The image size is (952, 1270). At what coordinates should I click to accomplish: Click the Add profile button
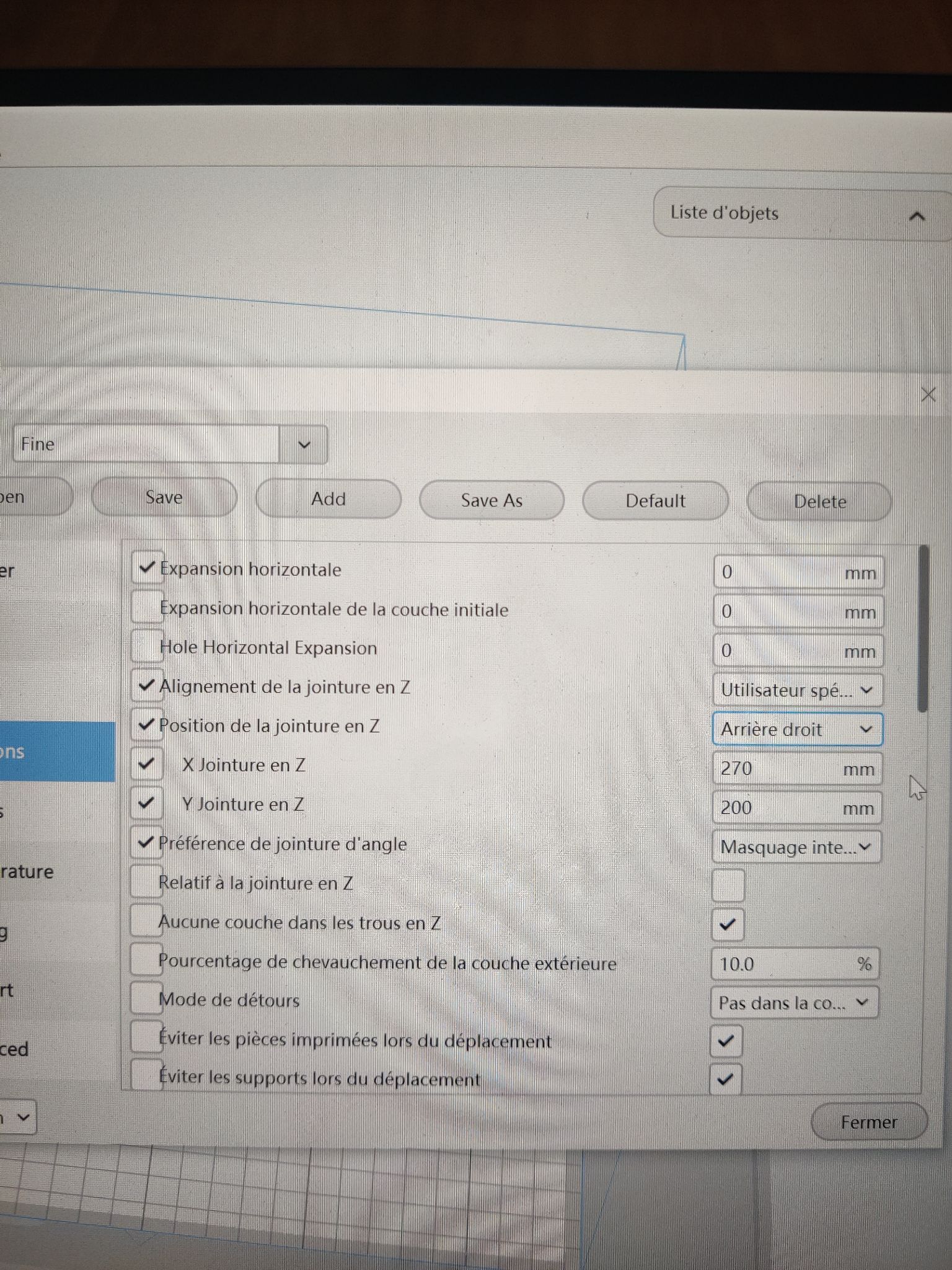click(328, 499)
